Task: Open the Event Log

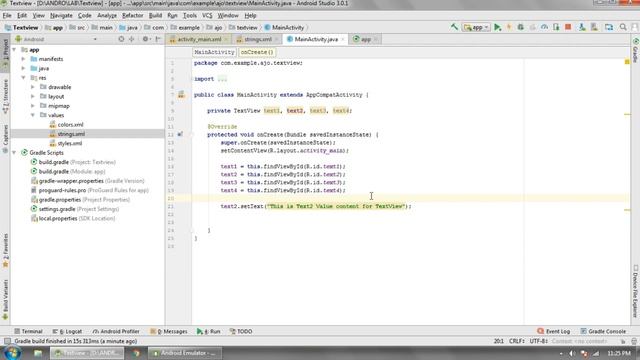Action: (x=553, y=331)
